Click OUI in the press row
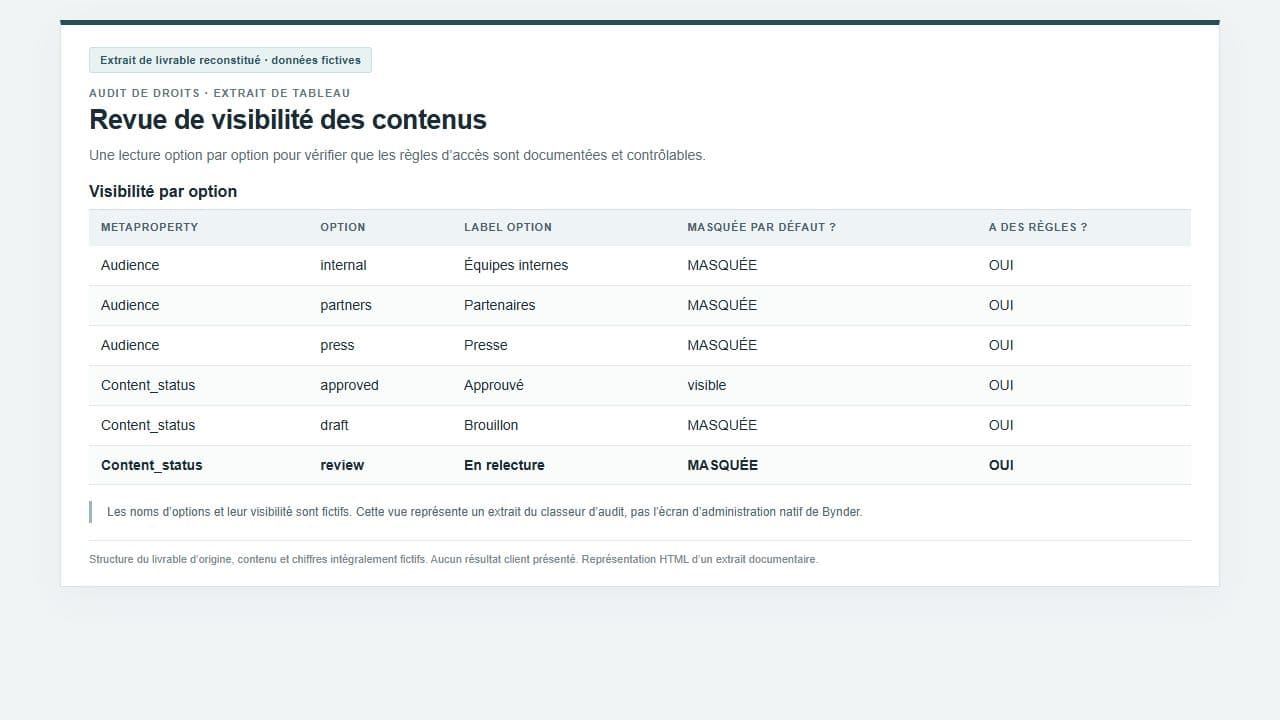 pos(1001,345)
